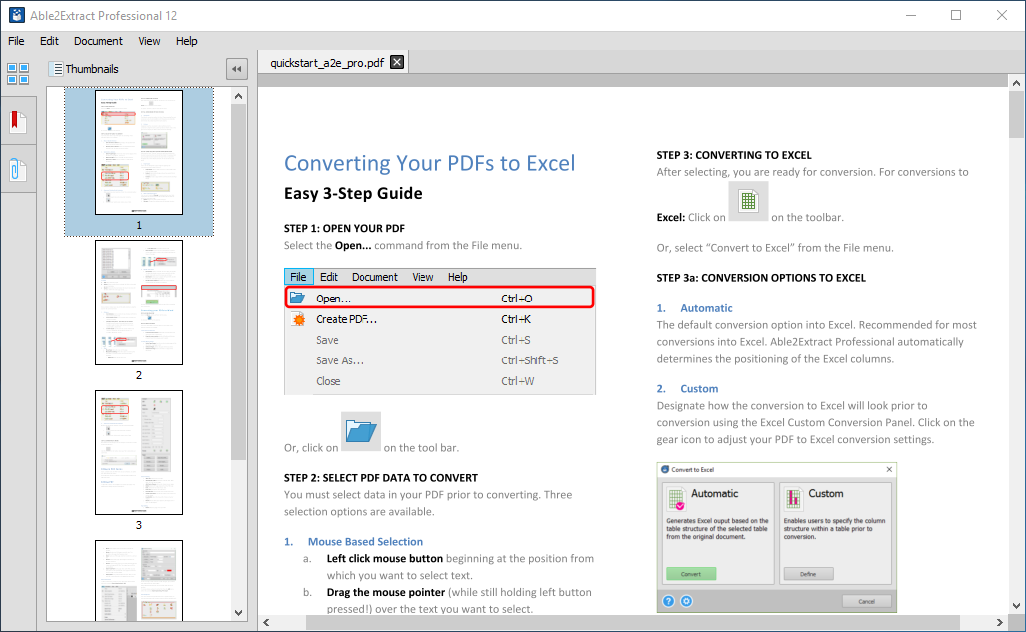Open the red bookmarks panel icon
This screenshot has width=1026, height=632.
(18, 122)
